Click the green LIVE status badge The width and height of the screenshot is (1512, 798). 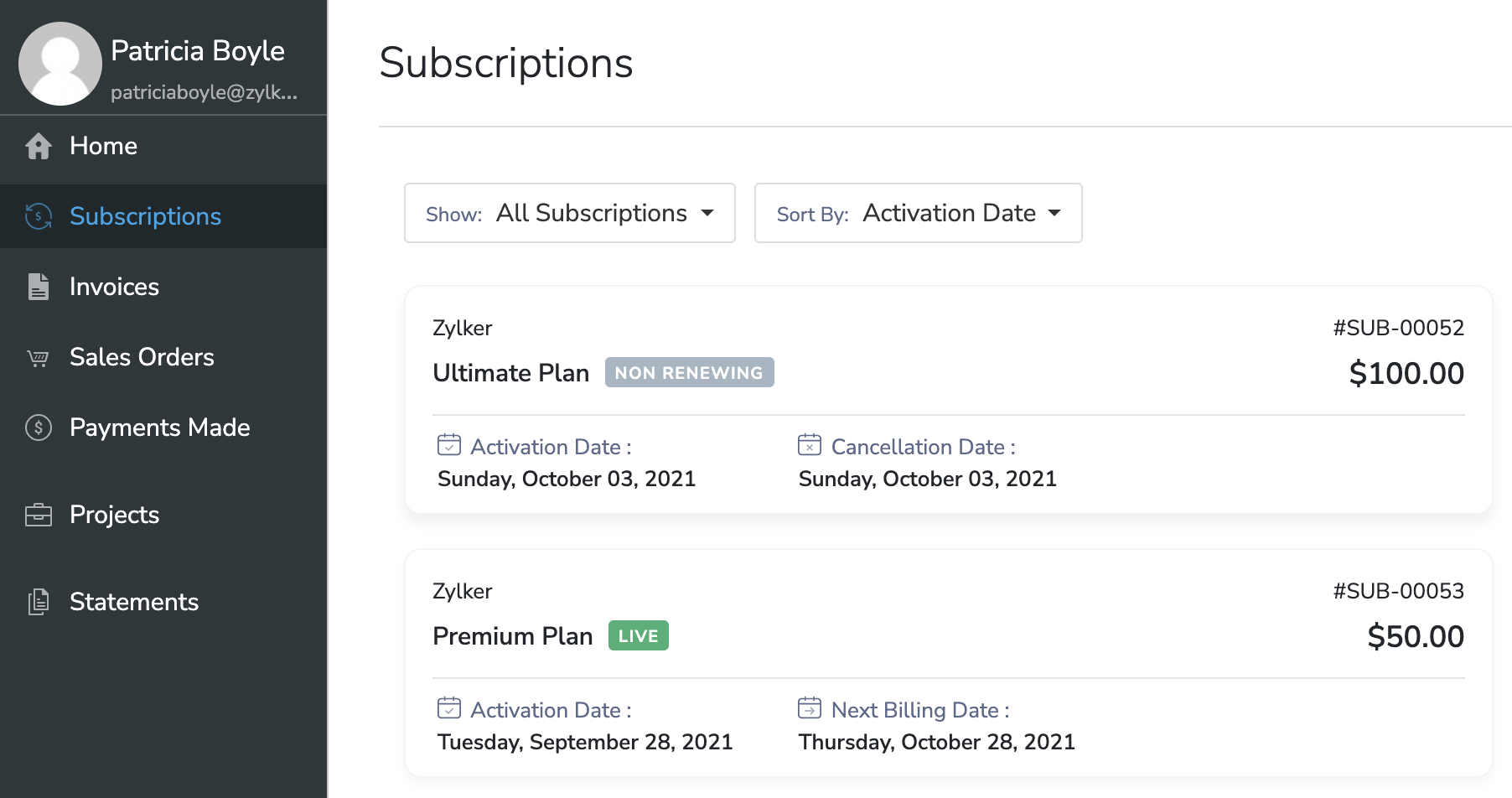639,635
